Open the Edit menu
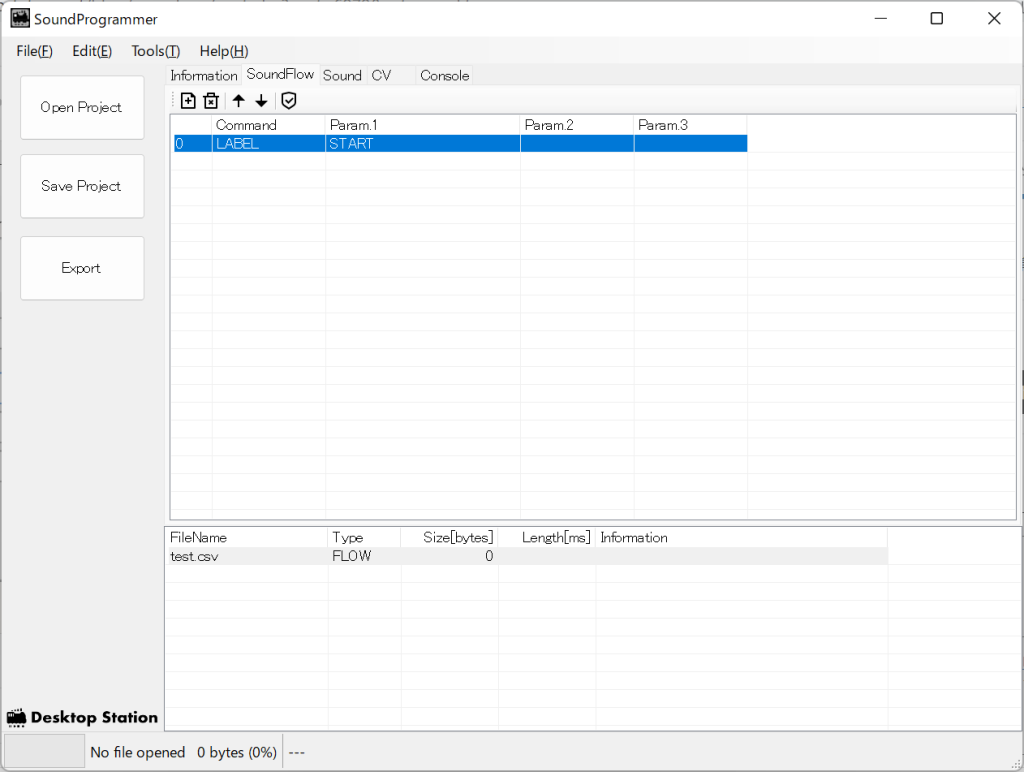Viewport: 1024px width, 772px height. (92, 51)
